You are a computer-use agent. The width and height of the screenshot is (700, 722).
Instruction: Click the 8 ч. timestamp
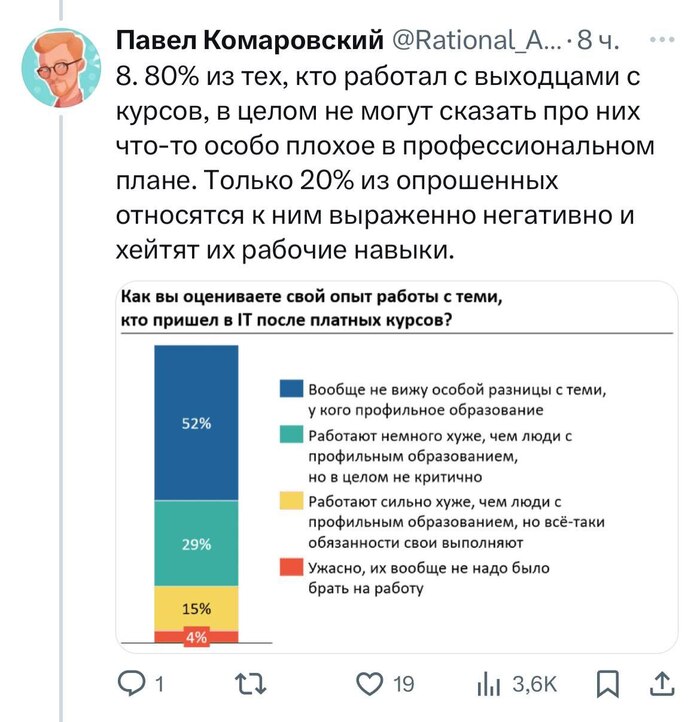[599, 40]
